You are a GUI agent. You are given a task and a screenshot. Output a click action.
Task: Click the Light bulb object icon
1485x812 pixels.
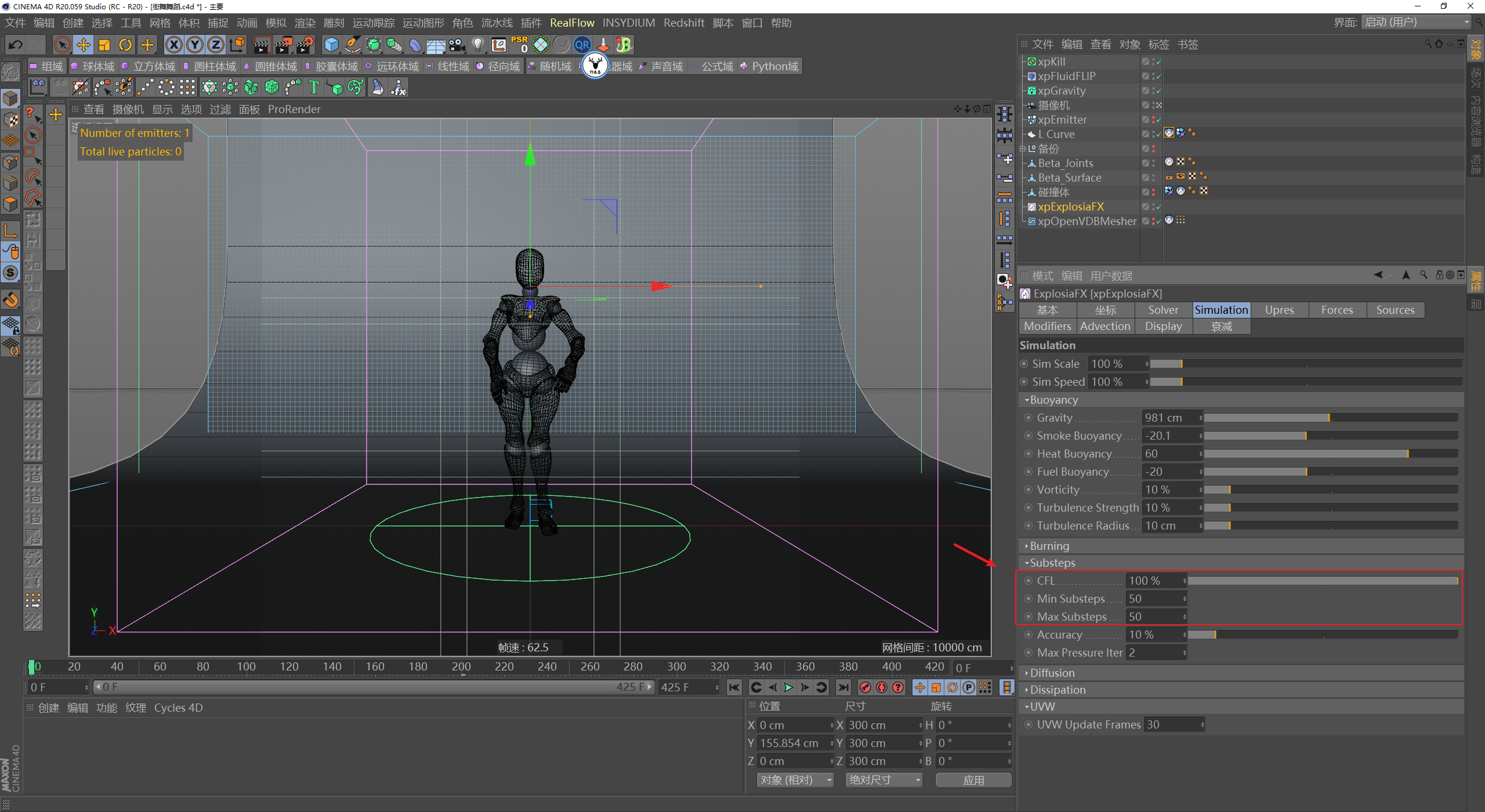pyautogui.click(x=477, y=45)
